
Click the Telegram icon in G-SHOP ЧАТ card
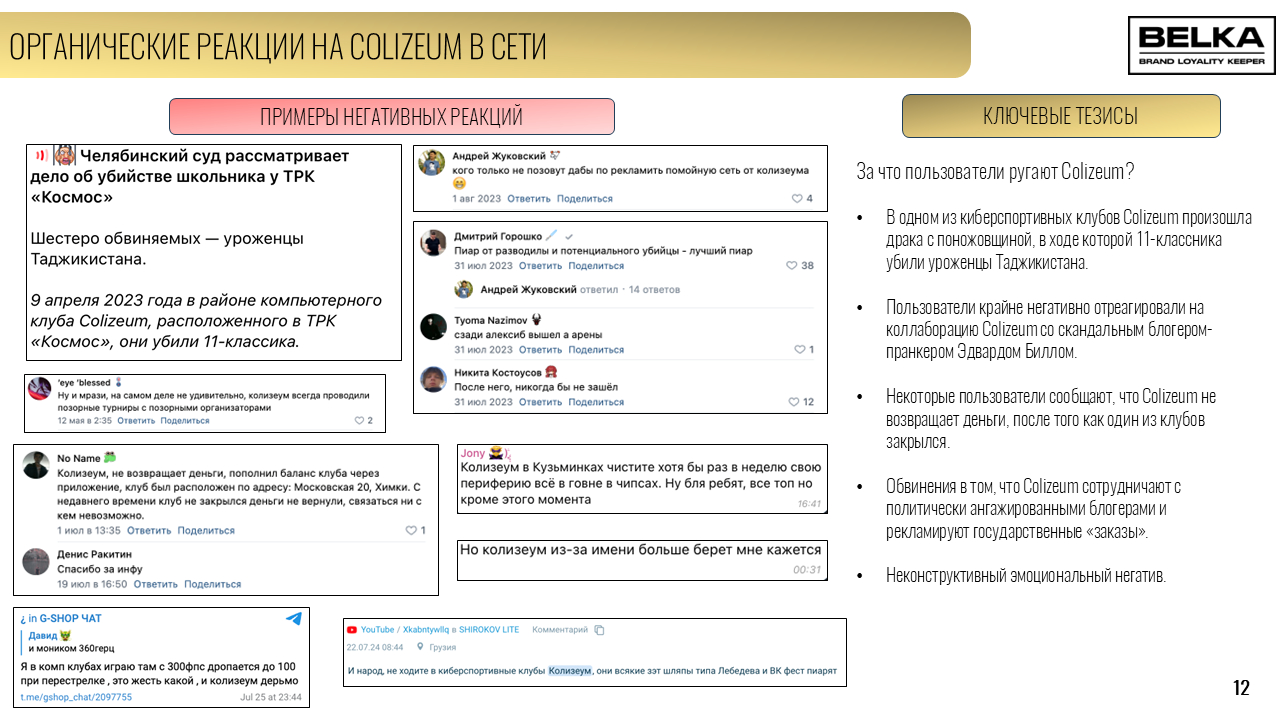click(293, 619)
